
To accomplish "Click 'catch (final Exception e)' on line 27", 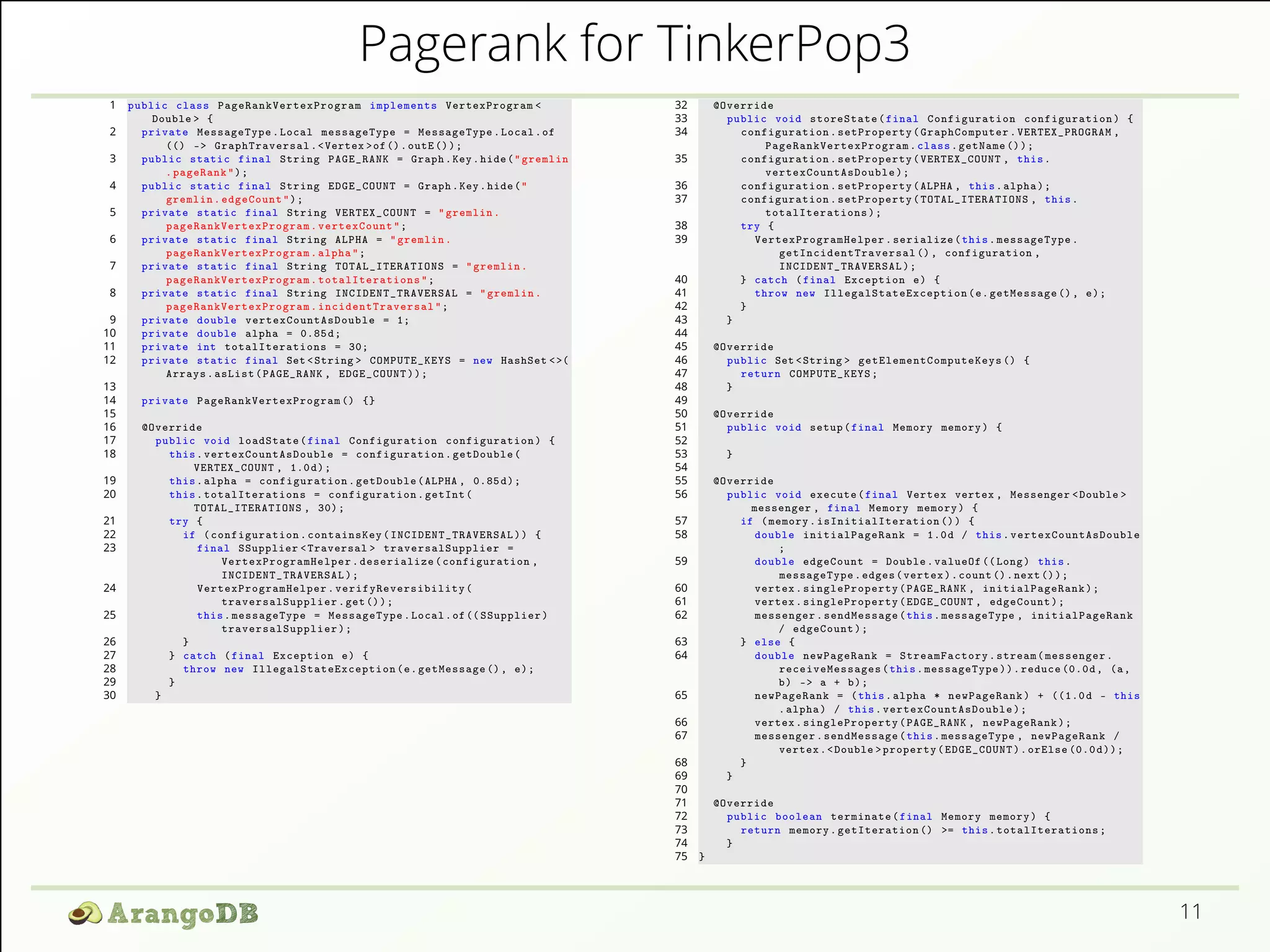I will (x=269, y=656).
